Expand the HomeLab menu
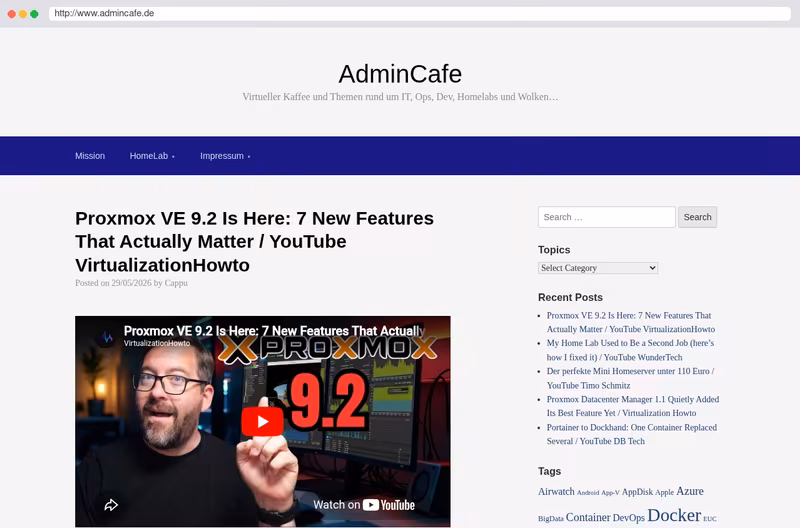Screen dimensions: 800x528 click(152, 156)
